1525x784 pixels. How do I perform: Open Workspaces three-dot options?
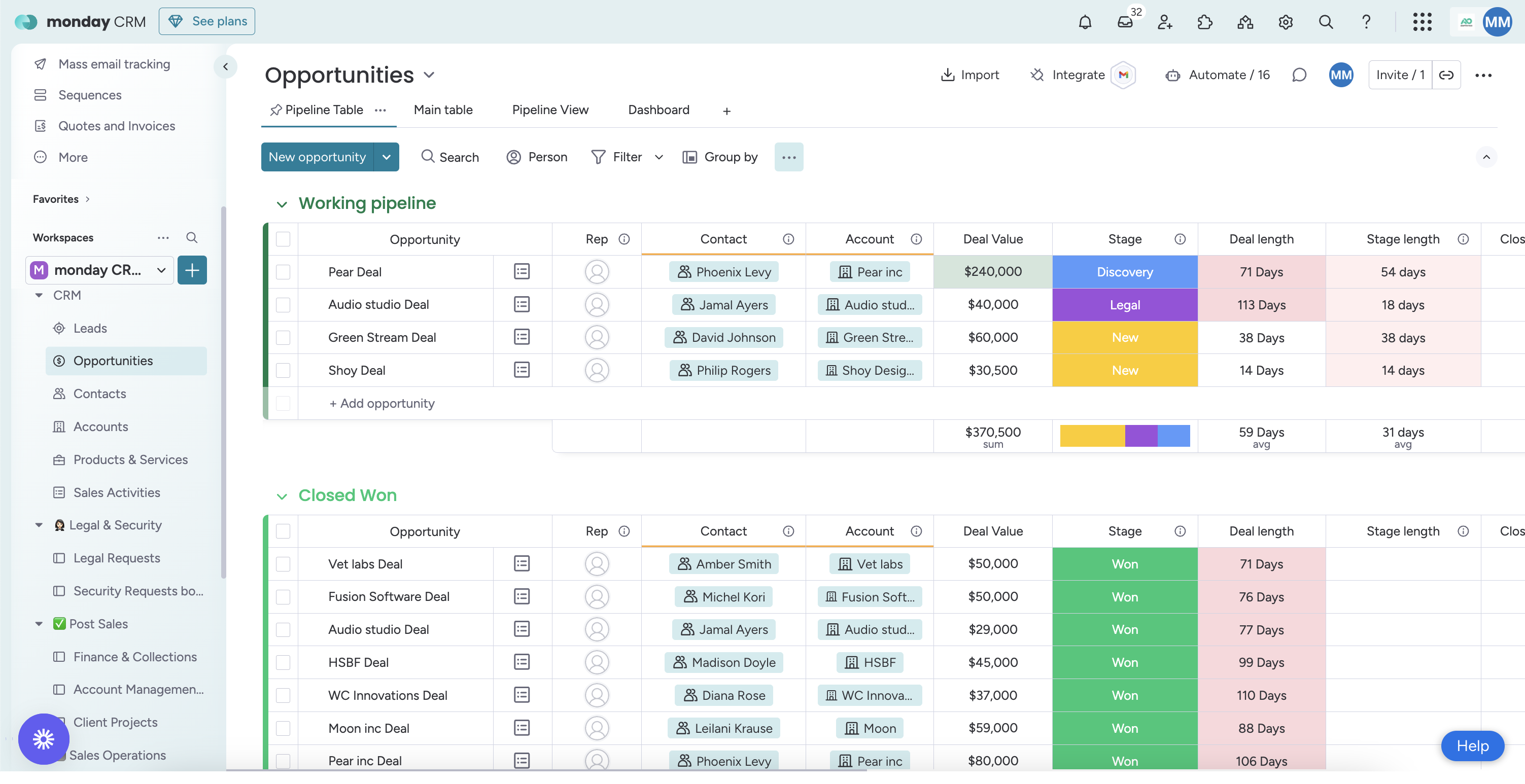pyautogui.click(x=163, y=238)
